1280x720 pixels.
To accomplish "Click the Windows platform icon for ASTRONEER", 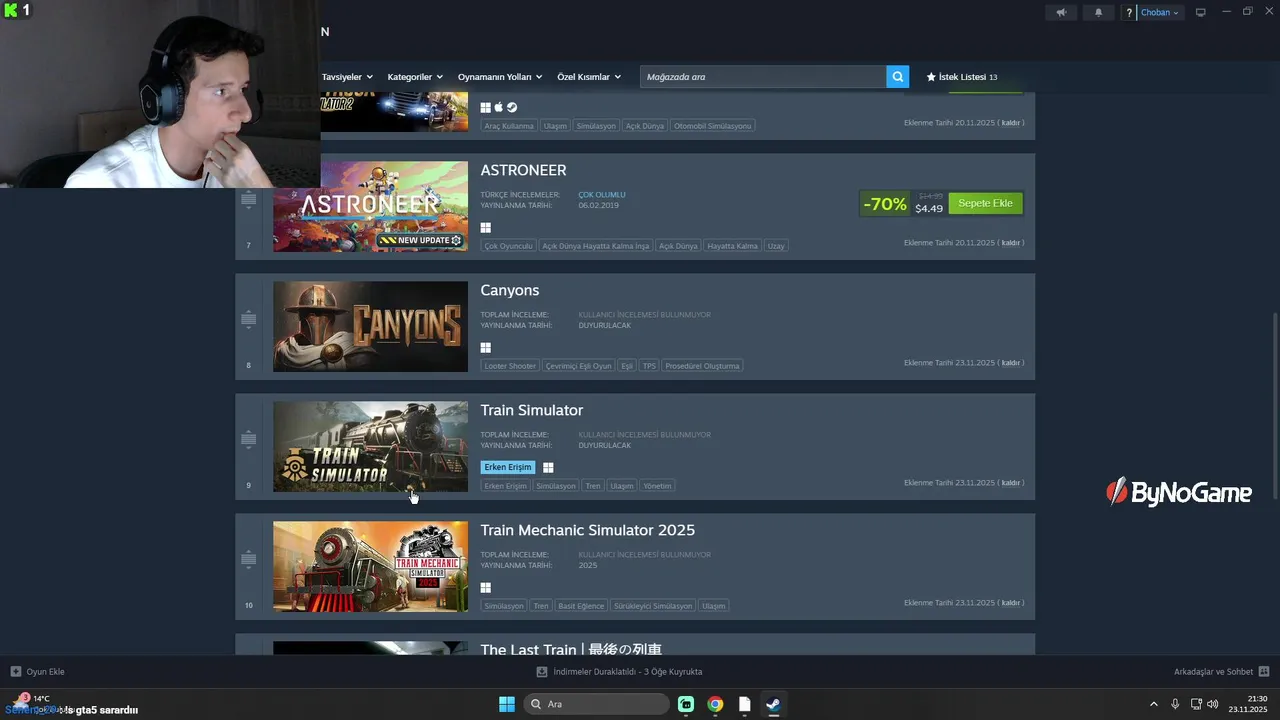I will 485,228.
